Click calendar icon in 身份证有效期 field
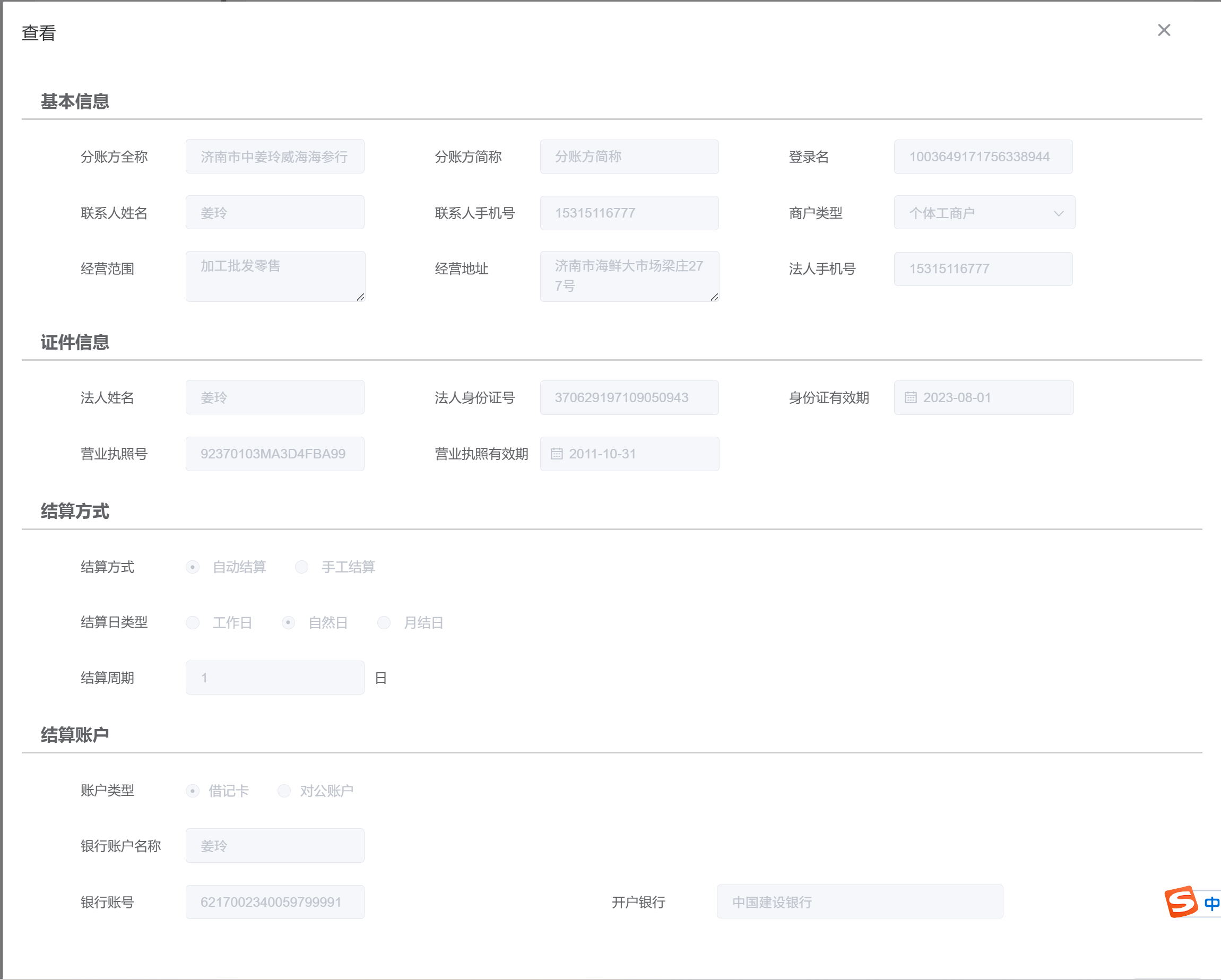1221x980 pixels. tap(910, 397)
